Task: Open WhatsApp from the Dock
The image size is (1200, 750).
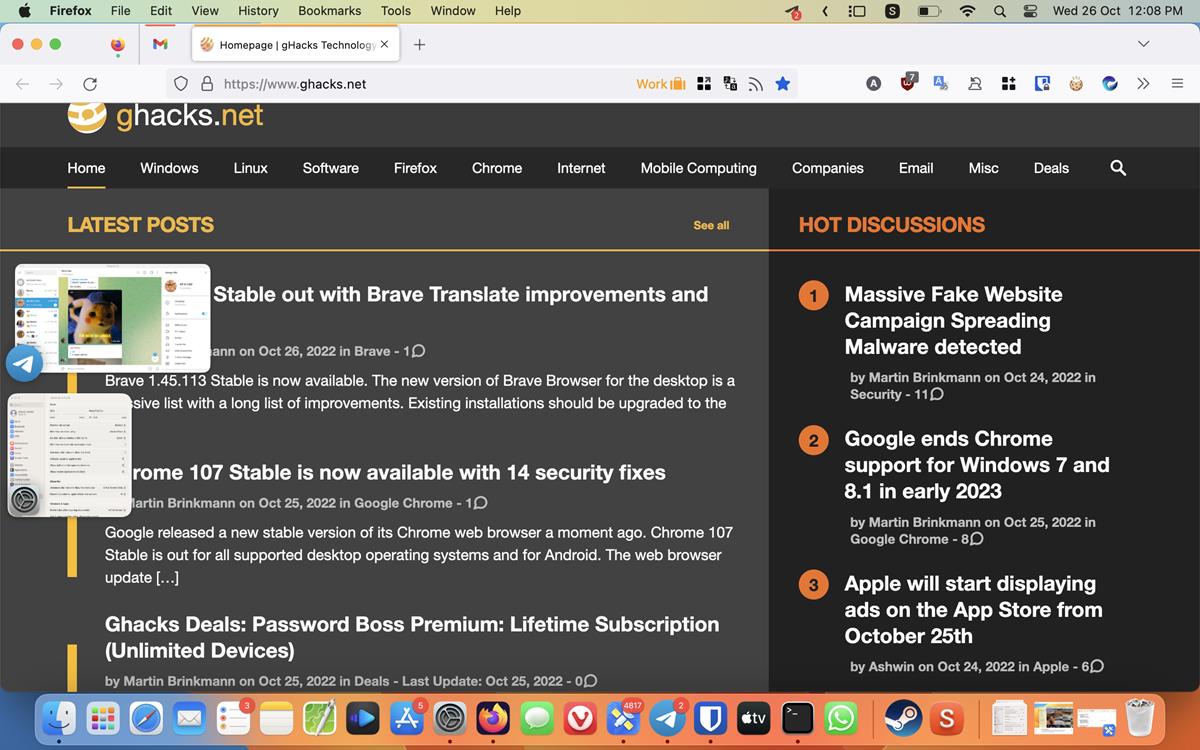Action: pos(840,718)
